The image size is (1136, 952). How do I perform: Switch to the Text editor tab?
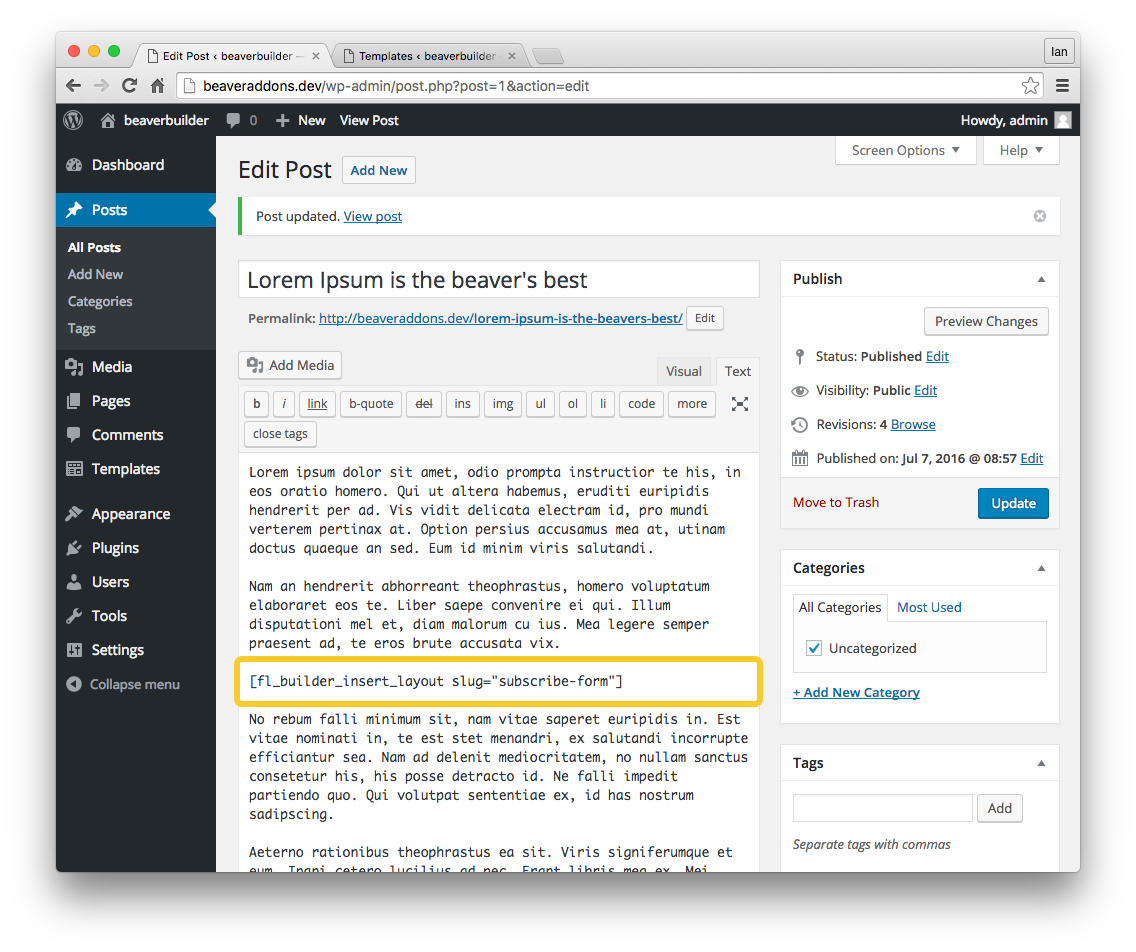pos(738,372)
